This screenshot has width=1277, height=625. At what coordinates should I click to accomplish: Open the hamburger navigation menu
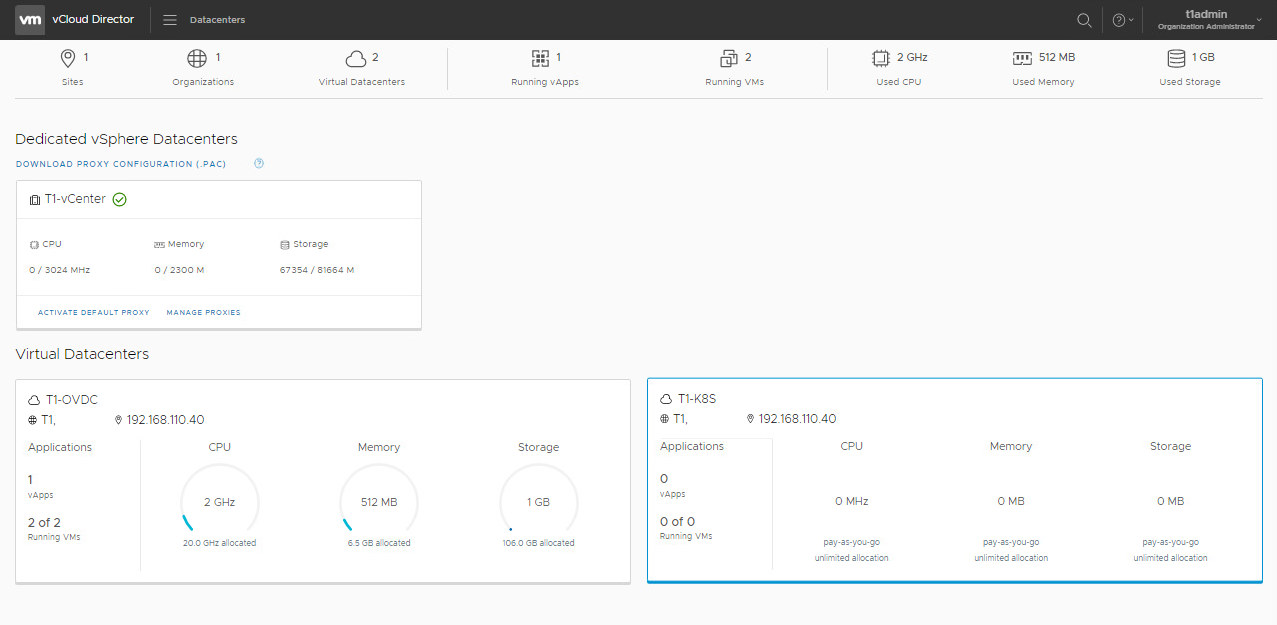click(x=170, y=20)
